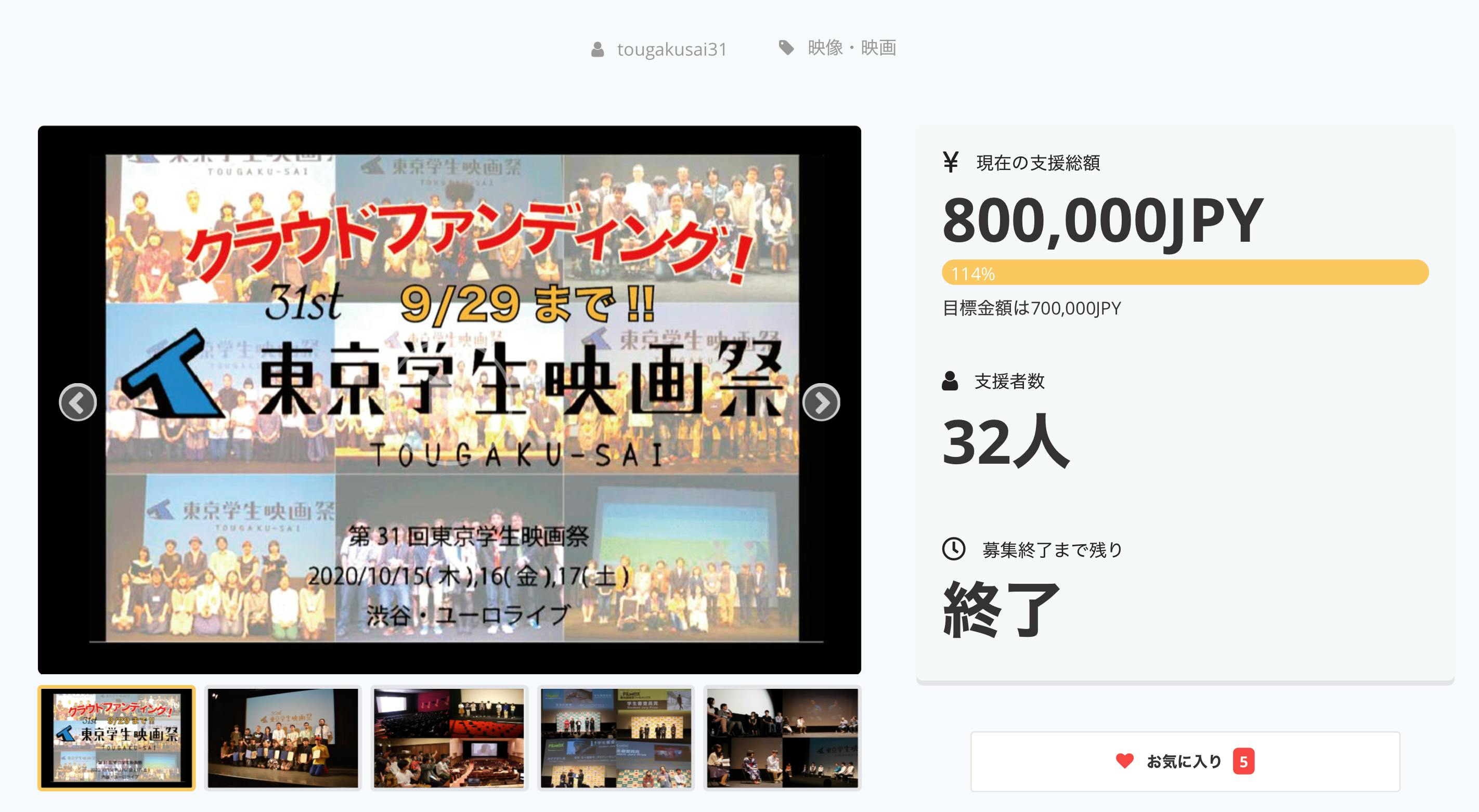Click the user icon beside tougakusai31
Image resolution: width=1479 pixels, height=812 pixels.
pyautogui.click(x=598, y=49)
